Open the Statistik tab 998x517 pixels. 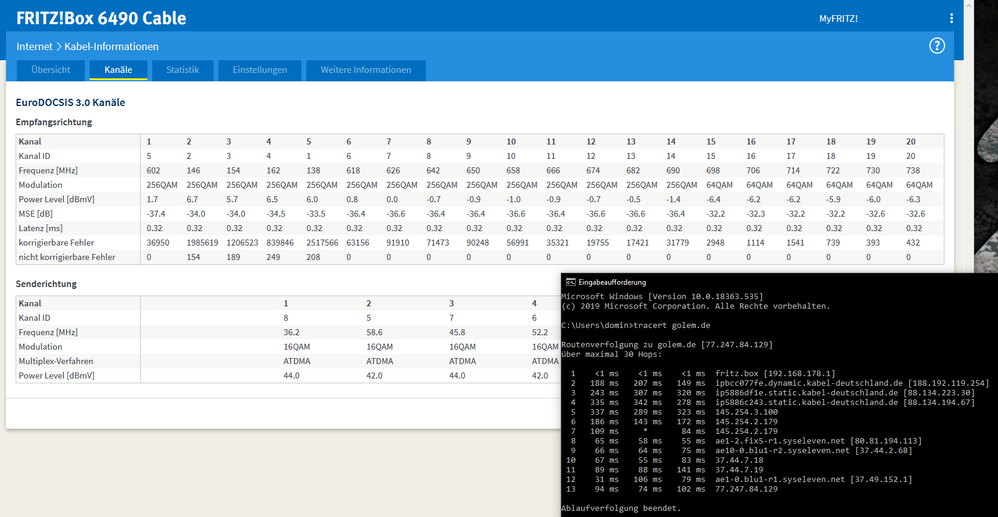[x=182, y=70]
